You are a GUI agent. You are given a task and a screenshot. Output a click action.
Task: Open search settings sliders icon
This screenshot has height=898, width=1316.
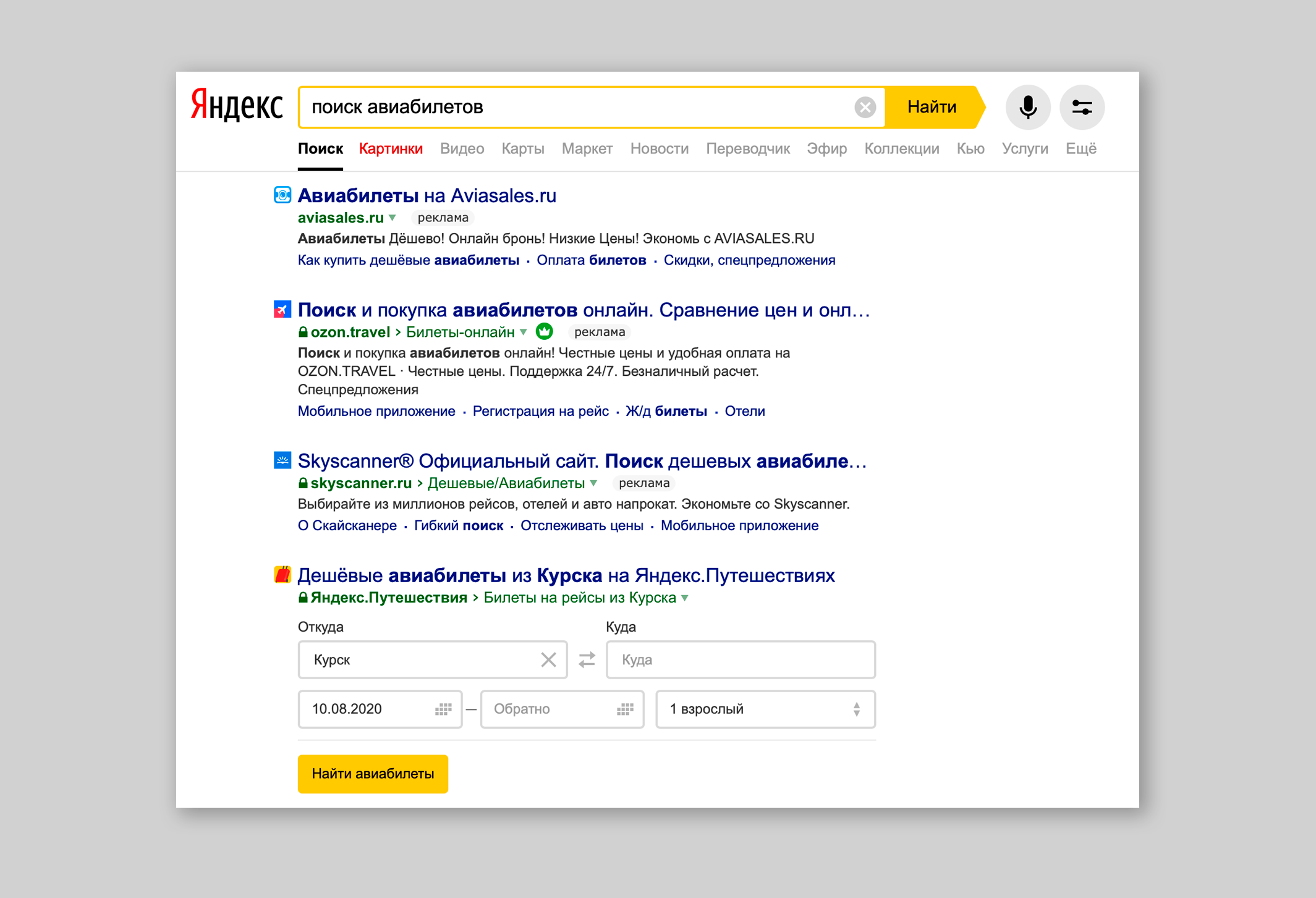[1082, 108]
